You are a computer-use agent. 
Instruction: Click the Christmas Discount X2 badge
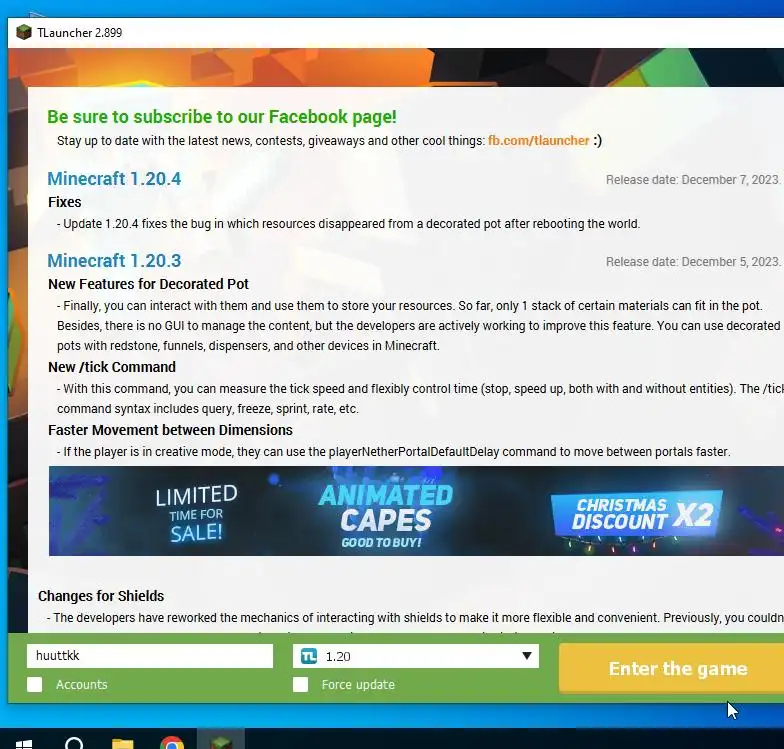pos(637,515)
